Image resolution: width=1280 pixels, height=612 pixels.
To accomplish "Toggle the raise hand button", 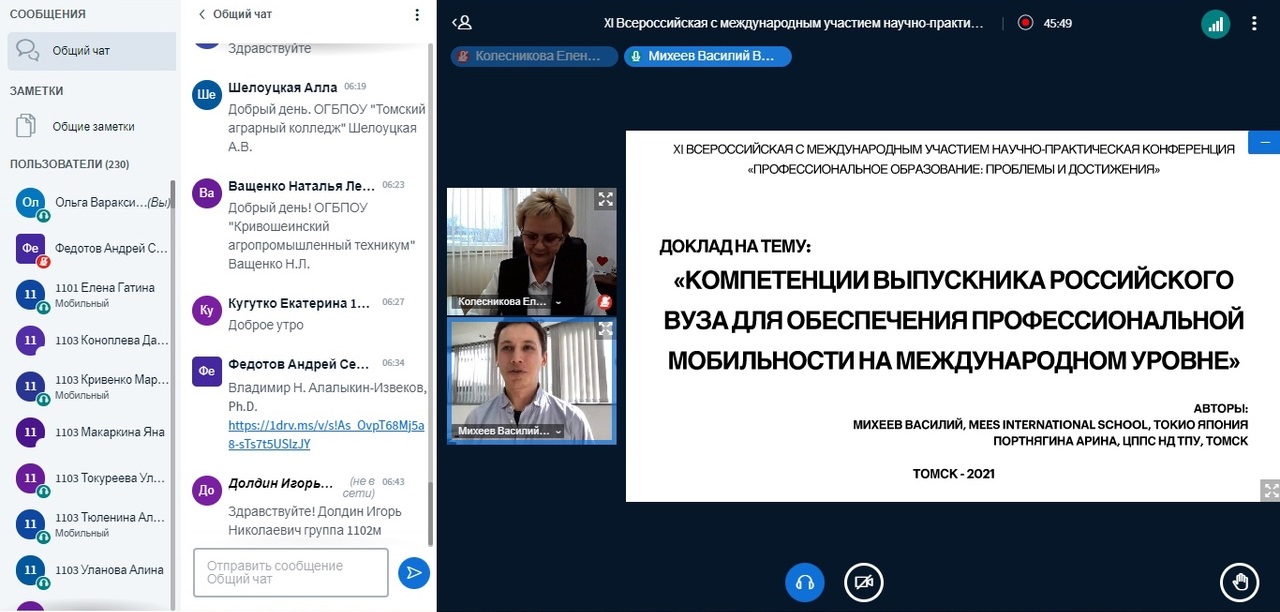I will pos(1240,581).
